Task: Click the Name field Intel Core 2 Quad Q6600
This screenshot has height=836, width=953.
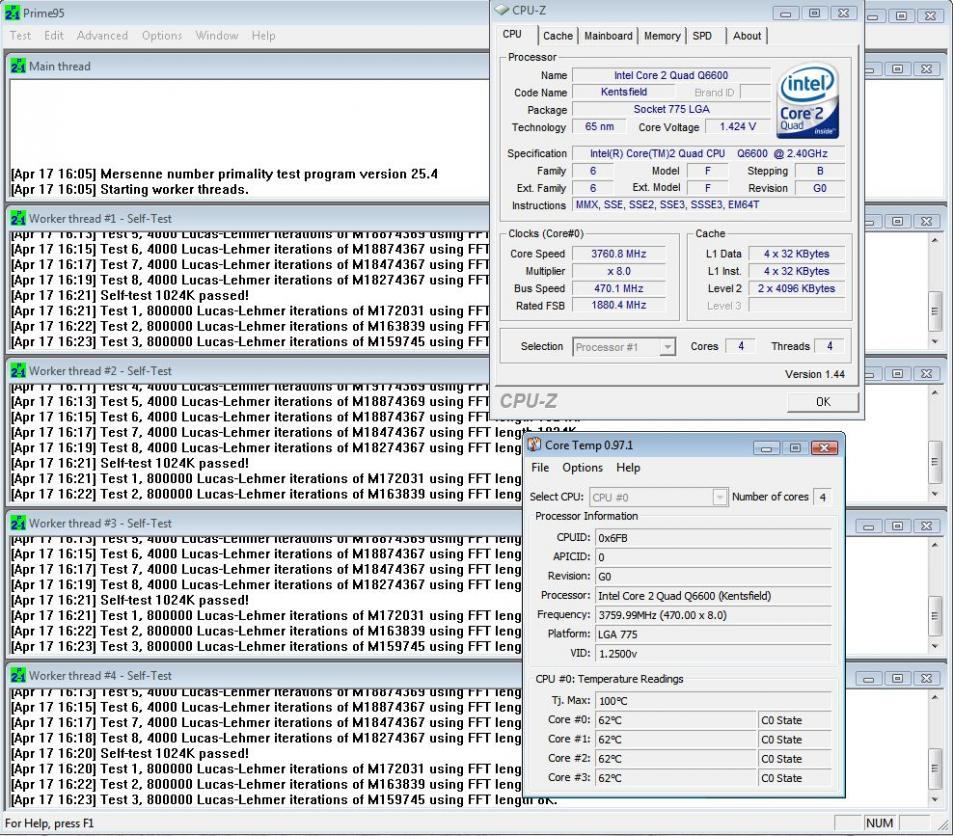Action: (671, 75)
